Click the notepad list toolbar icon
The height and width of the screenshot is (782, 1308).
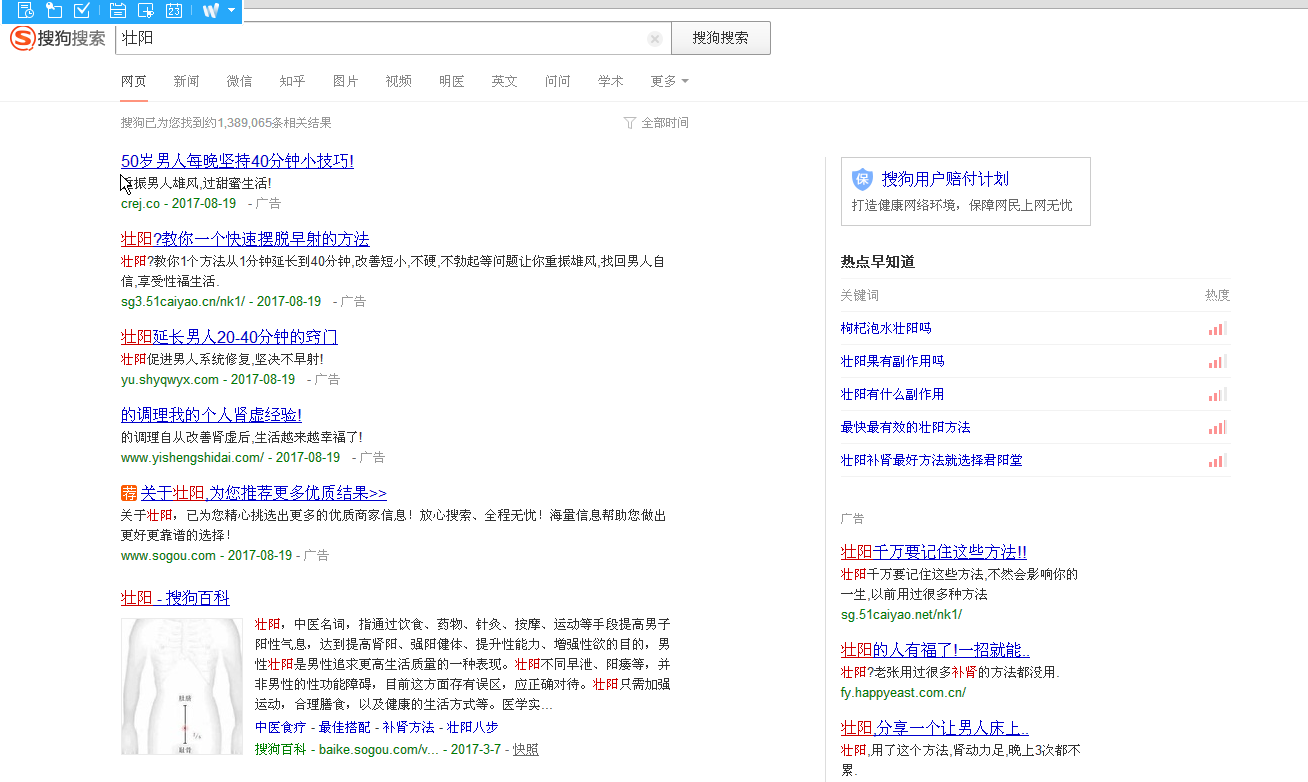click(117, 10)
